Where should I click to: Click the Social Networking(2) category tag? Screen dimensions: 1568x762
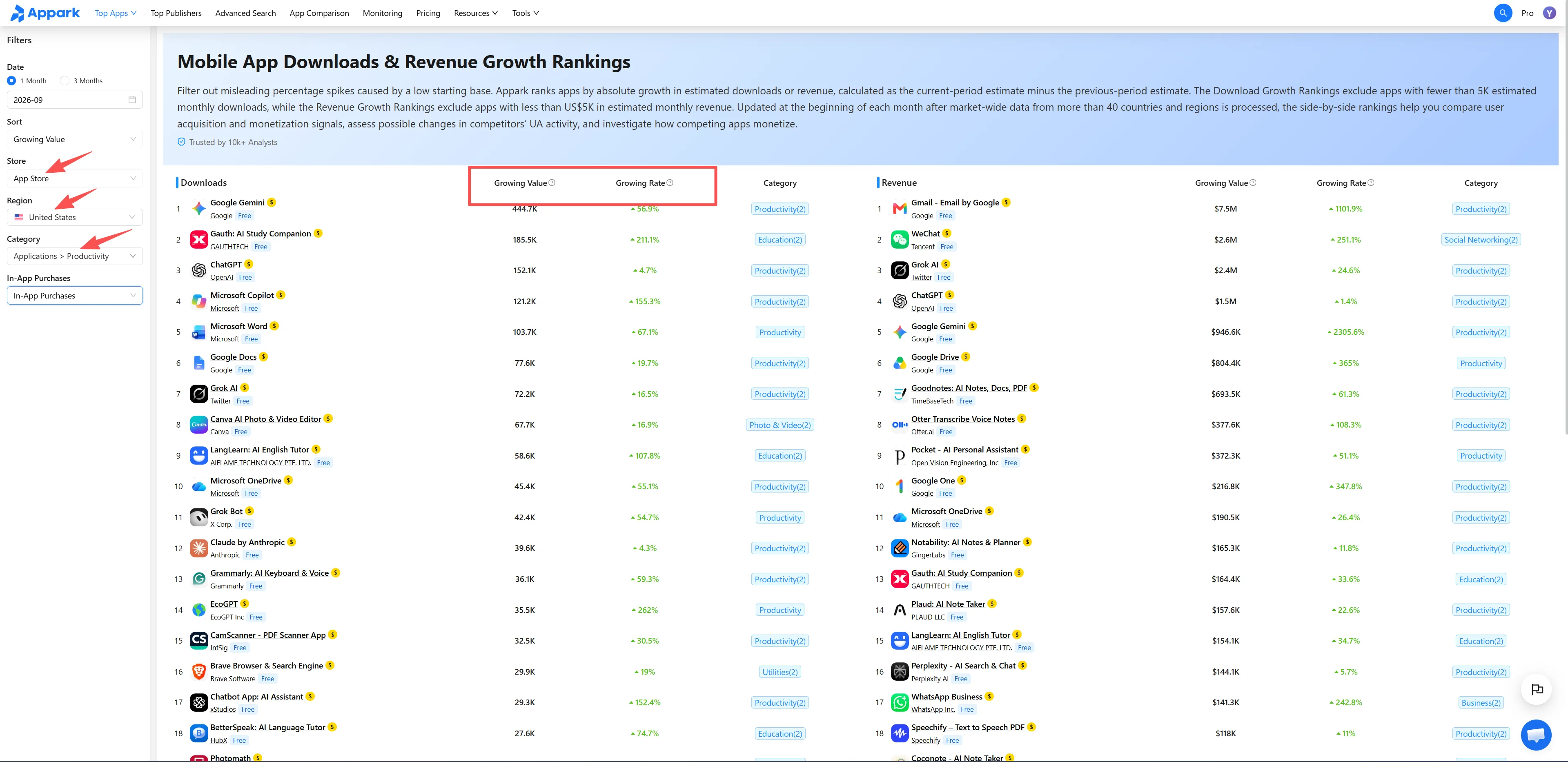1481,240
